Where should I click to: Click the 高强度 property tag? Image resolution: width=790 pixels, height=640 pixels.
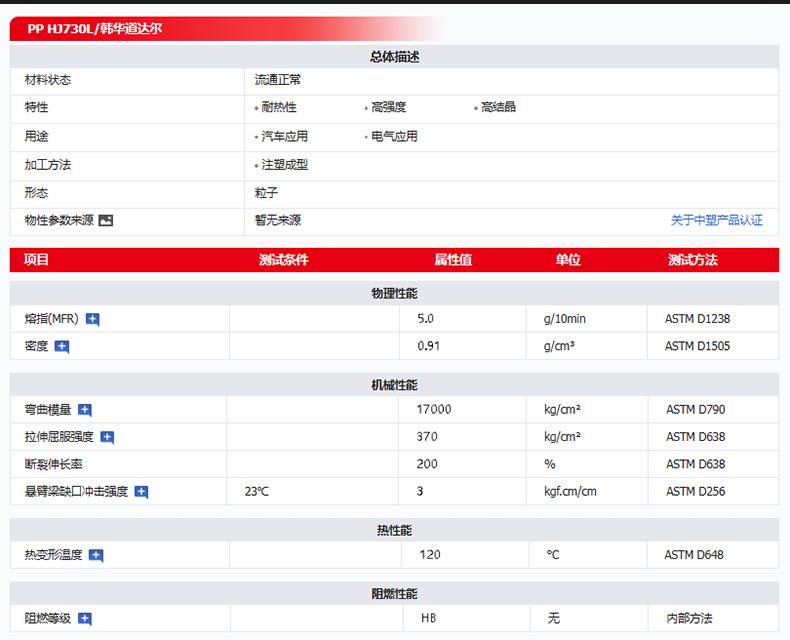coord(388,108)
